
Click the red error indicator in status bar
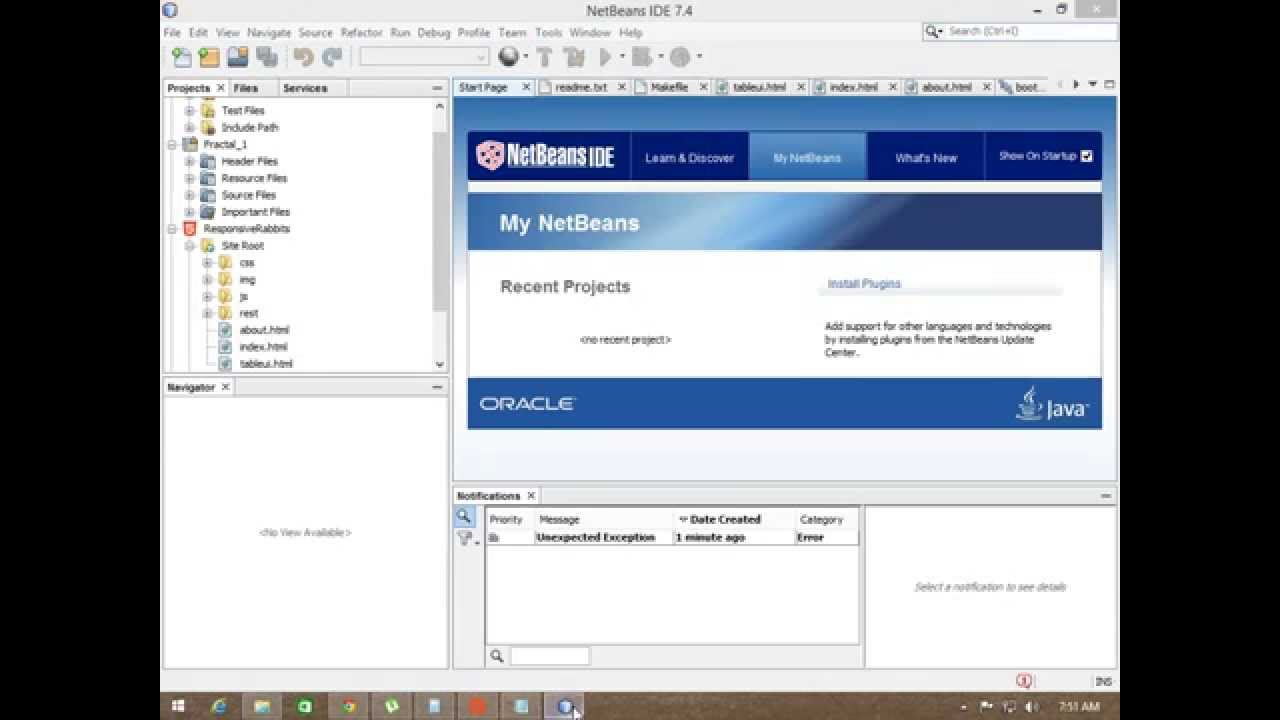(1024, 681)
